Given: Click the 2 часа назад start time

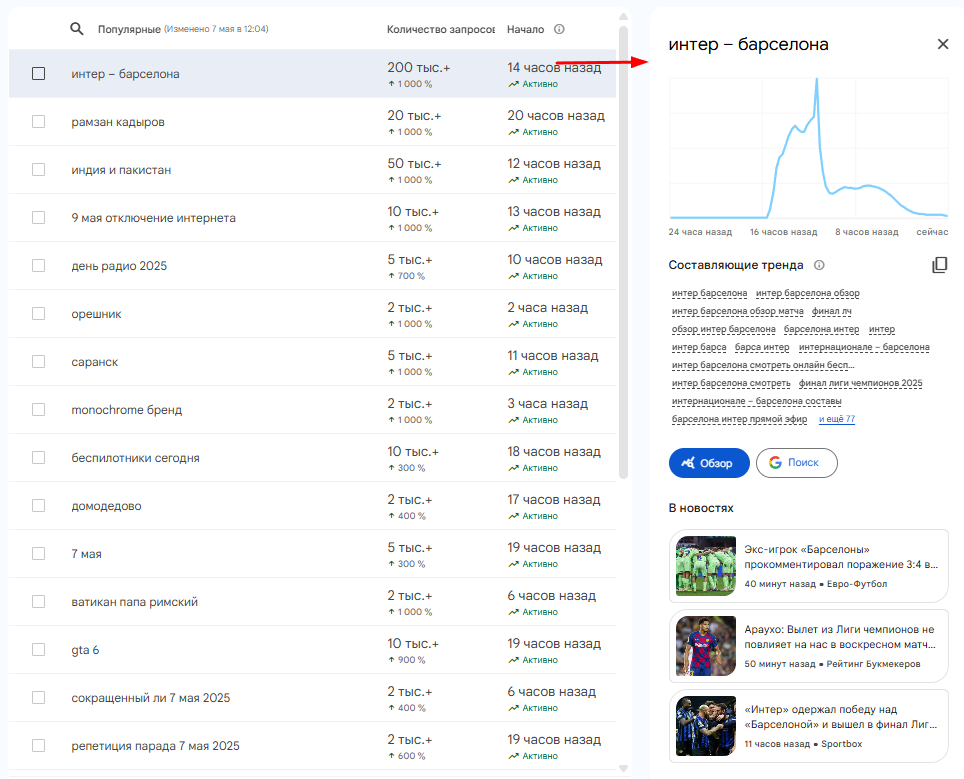Looking at the screenshot, I should point(548,307).
